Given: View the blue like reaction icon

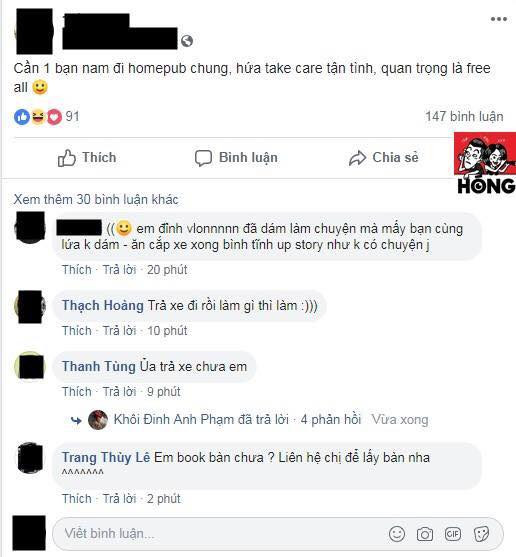Looking at the screenshot, I should (22, 117).
